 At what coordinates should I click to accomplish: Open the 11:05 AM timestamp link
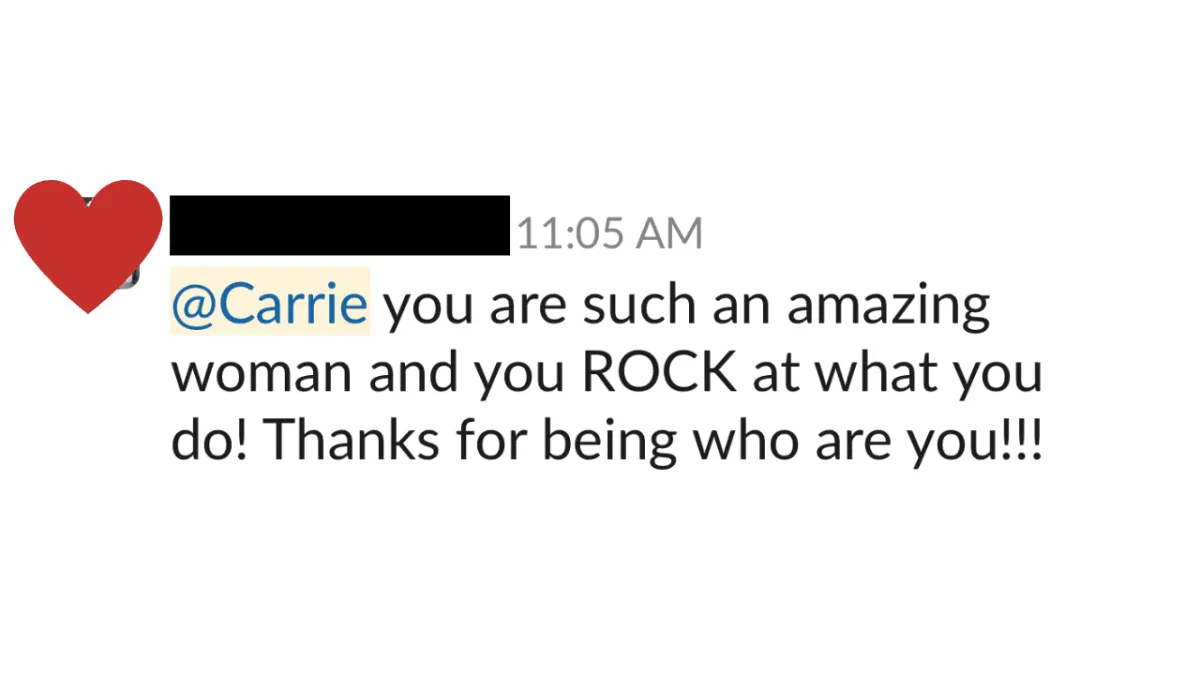point(610,233)
